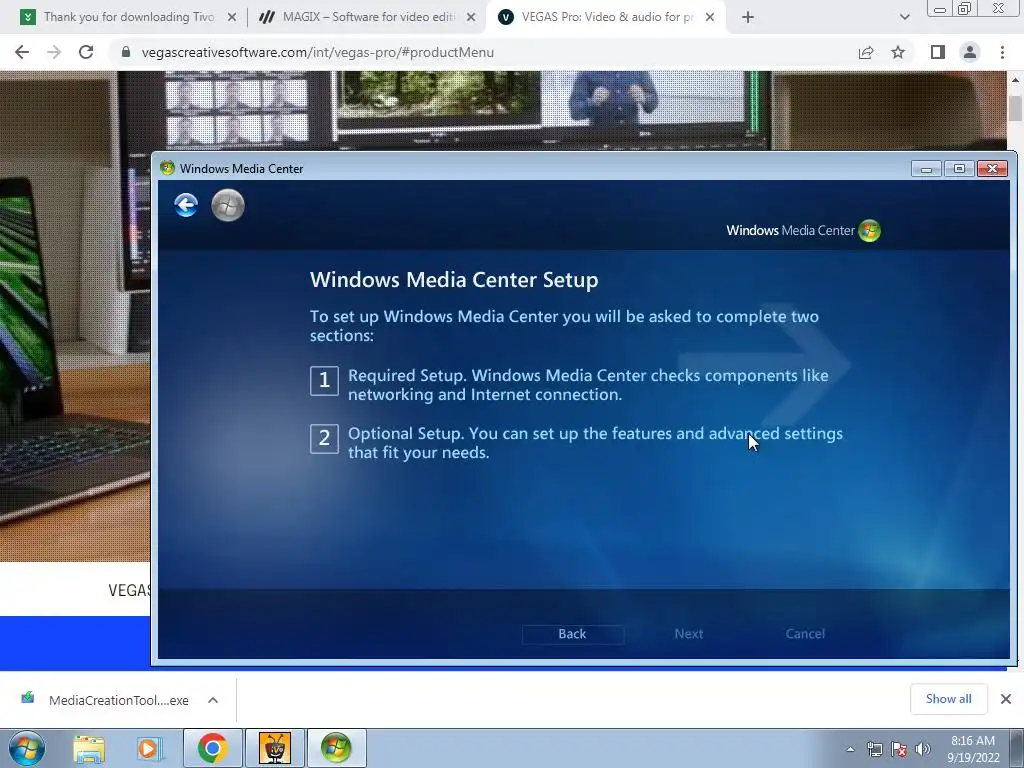
Task: Open the network status tray icon
Action: pyautogui.click(x=874, y=749)
